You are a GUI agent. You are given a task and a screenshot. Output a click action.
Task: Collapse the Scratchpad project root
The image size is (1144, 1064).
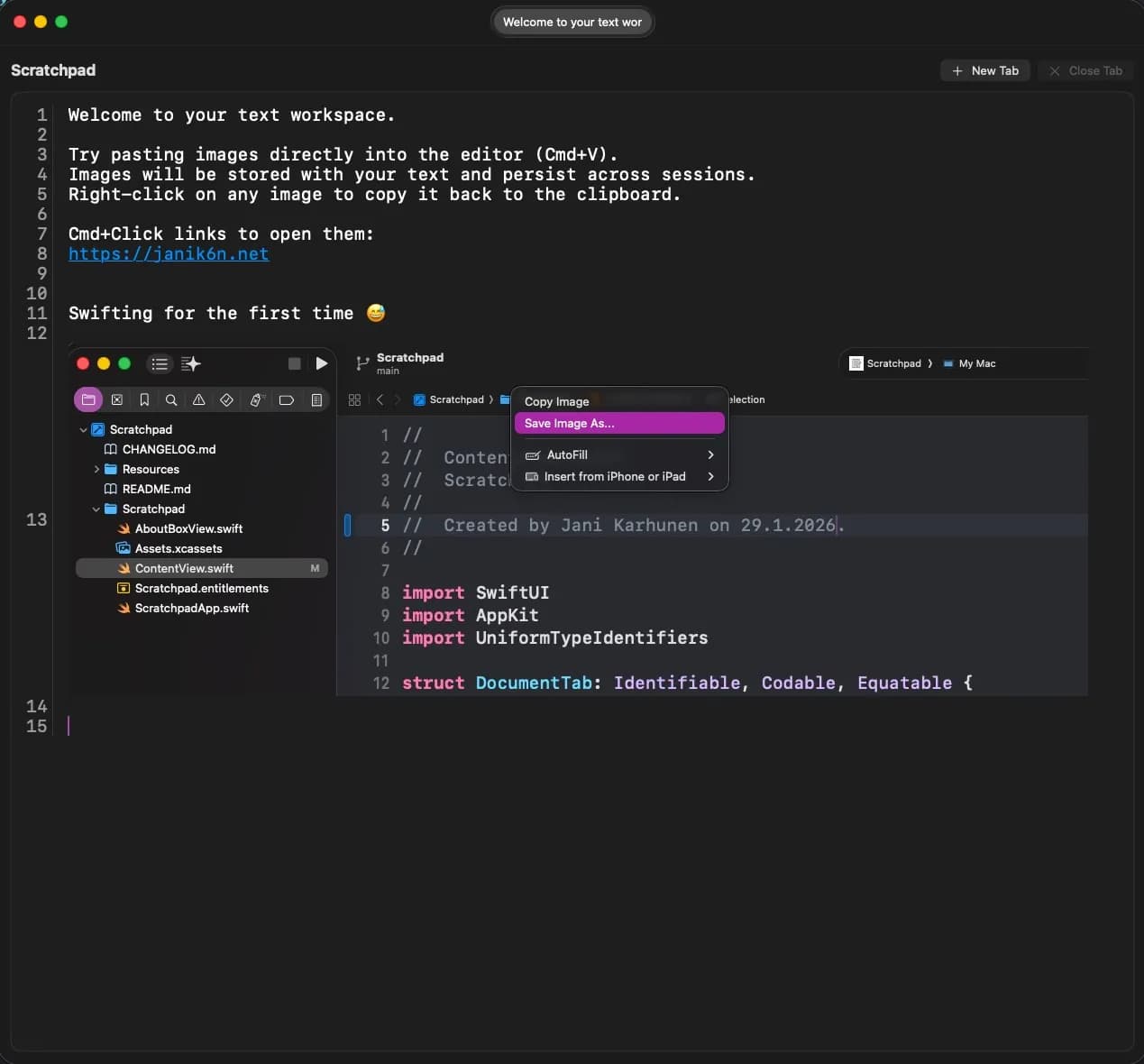(x=84, y=430)
